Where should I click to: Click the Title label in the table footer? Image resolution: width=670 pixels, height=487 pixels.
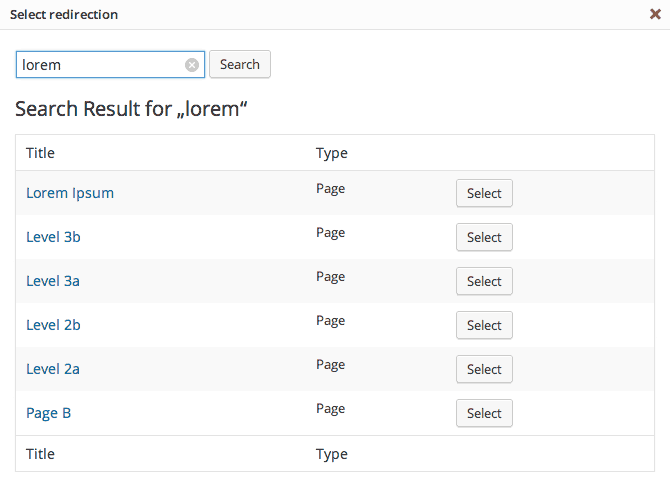(40, 454)
